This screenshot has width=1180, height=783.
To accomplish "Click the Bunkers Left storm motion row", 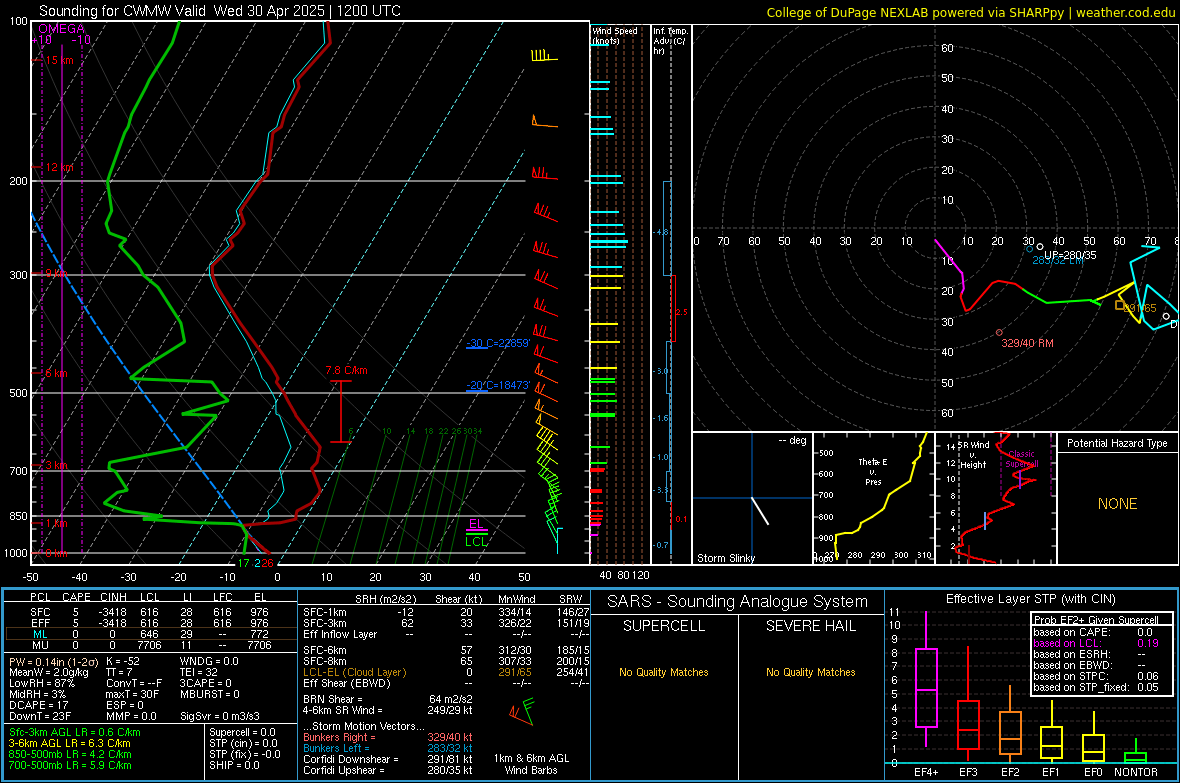I will tap(388, 748).
